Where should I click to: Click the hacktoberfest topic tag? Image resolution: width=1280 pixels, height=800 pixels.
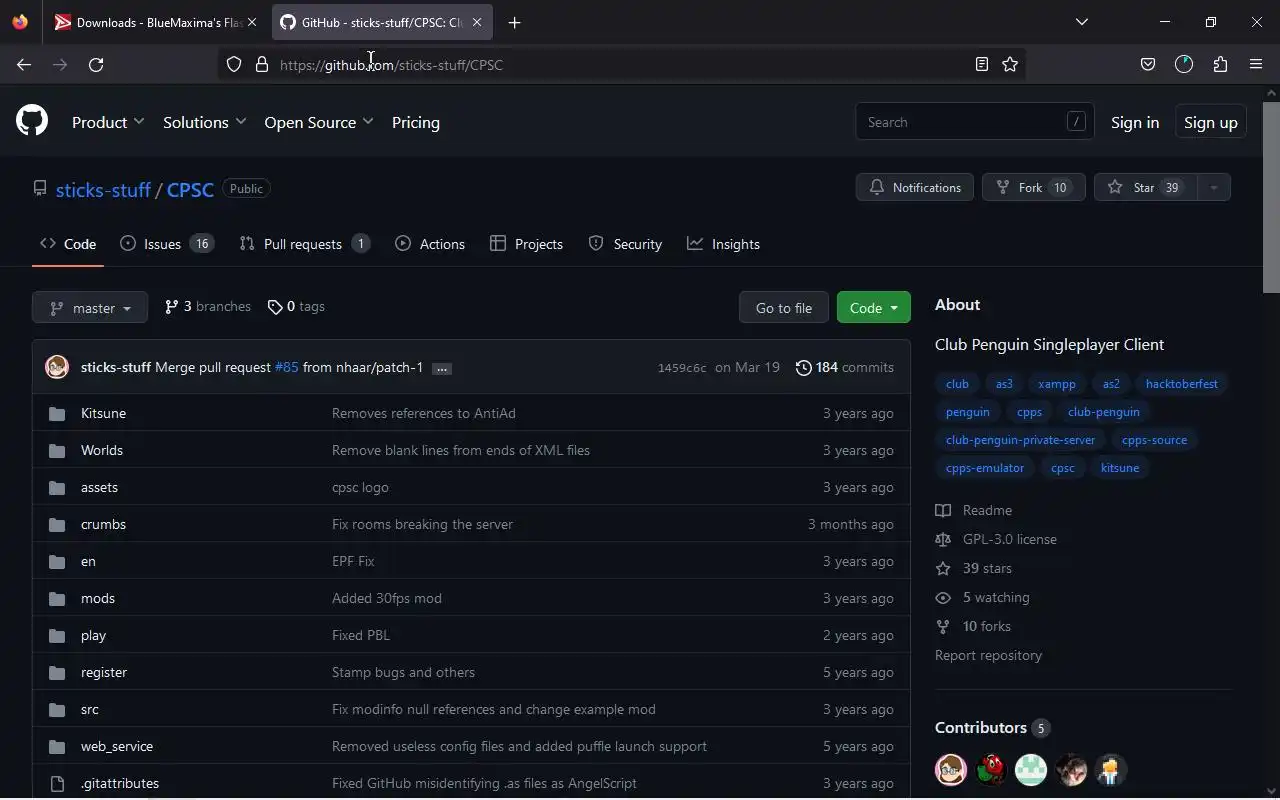(x=1182, y=384)
